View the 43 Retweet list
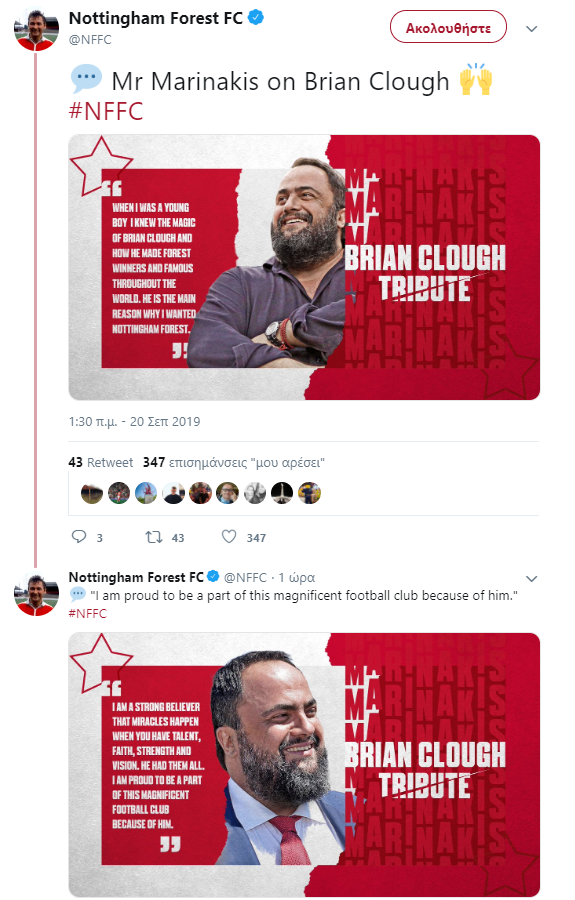The image size is (575, 900). pos(100,463)
